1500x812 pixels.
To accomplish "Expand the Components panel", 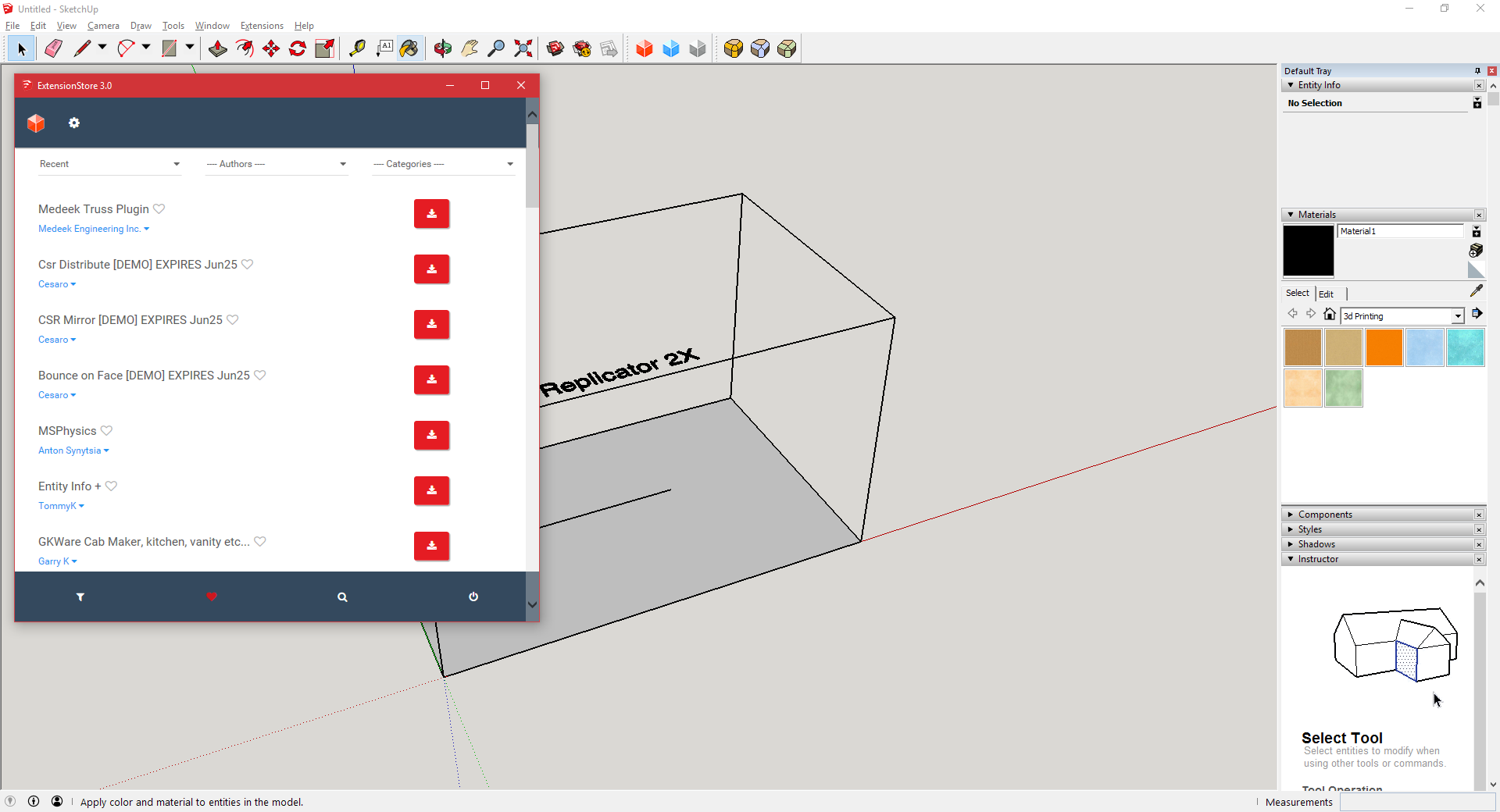I will pos(1291,515).
